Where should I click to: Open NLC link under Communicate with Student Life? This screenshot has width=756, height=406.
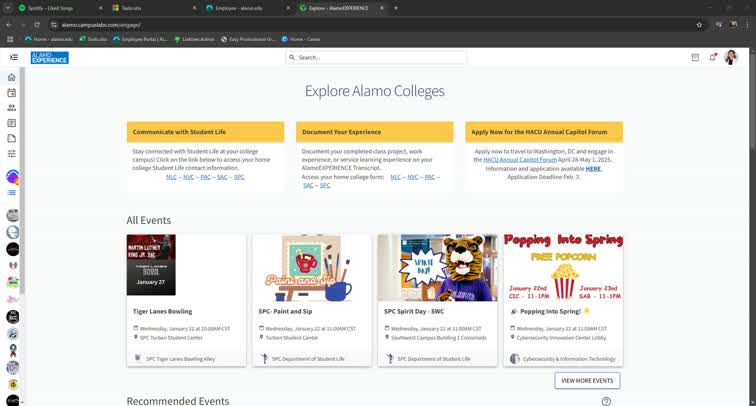tap(171, 177)
